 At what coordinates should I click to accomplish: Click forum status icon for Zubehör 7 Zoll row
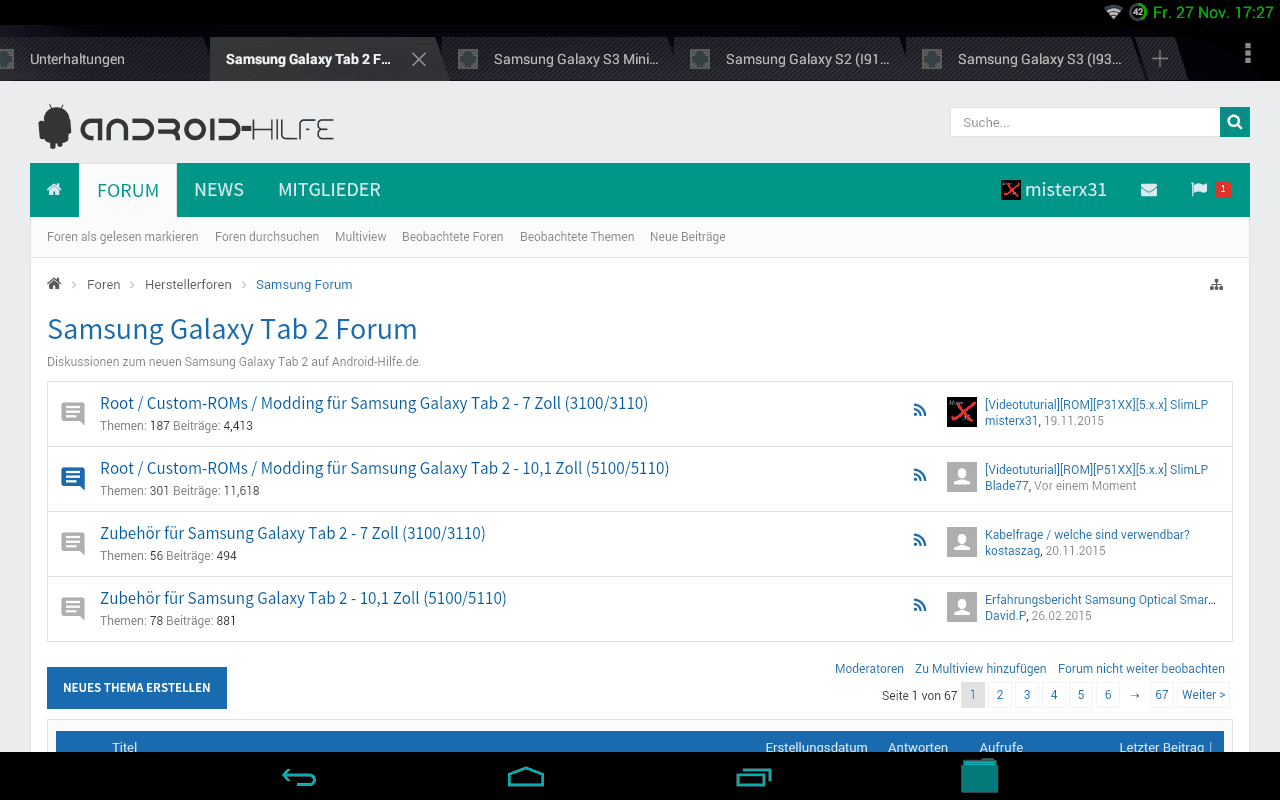click(73, 542)
